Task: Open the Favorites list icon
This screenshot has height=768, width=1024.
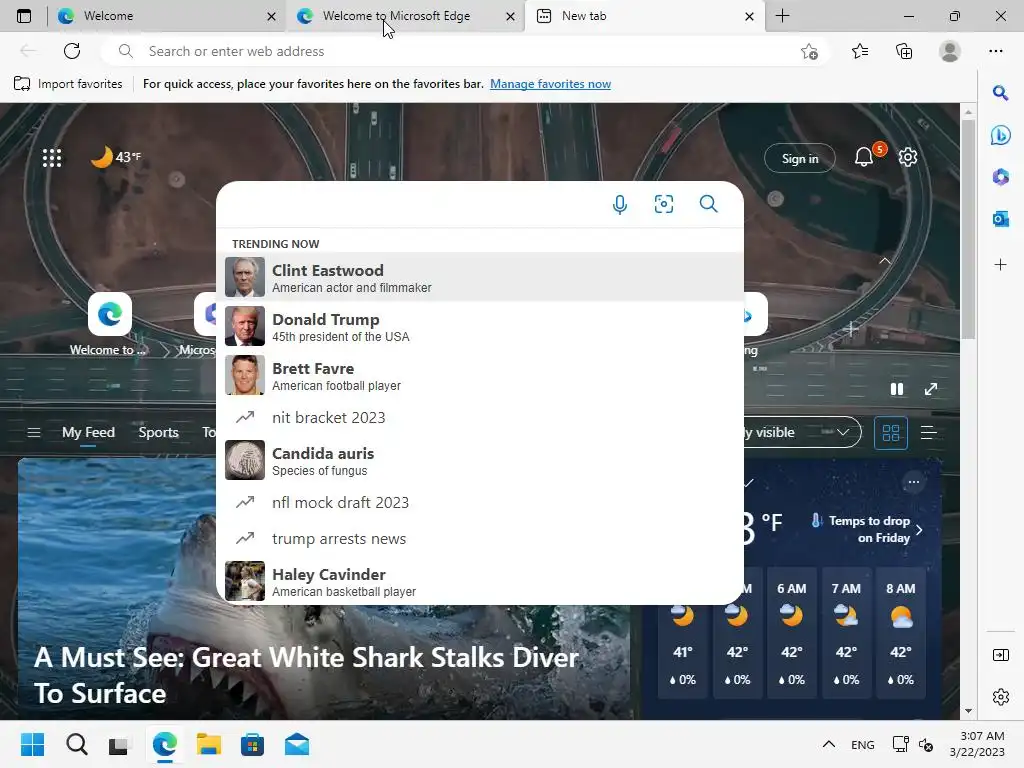Action: tap(860, 51)
